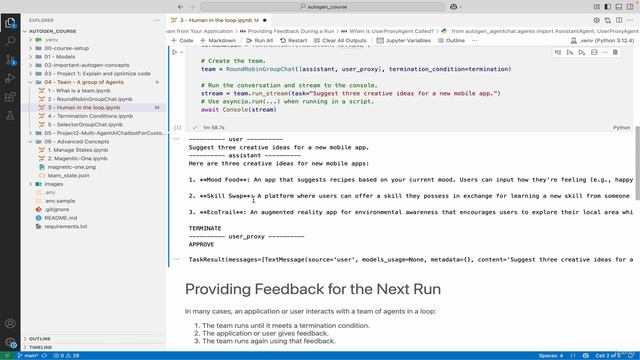Open notebook toolbar overflow ellipsis
640x360 pixels.
(474, 40)
